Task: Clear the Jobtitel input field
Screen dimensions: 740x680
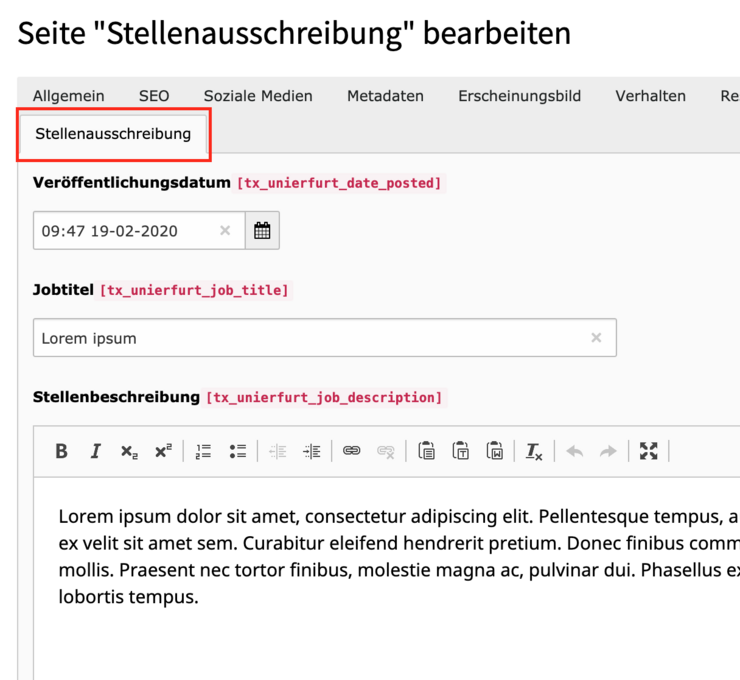Action: point(596,338)
